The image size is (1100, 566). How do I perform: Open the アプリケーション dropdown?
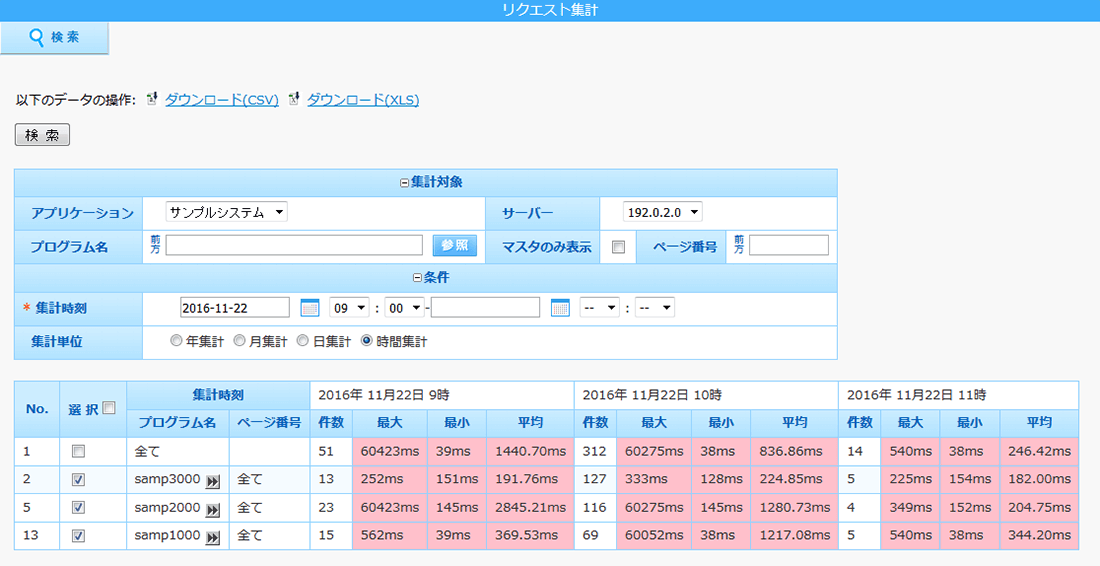(227, 212)
